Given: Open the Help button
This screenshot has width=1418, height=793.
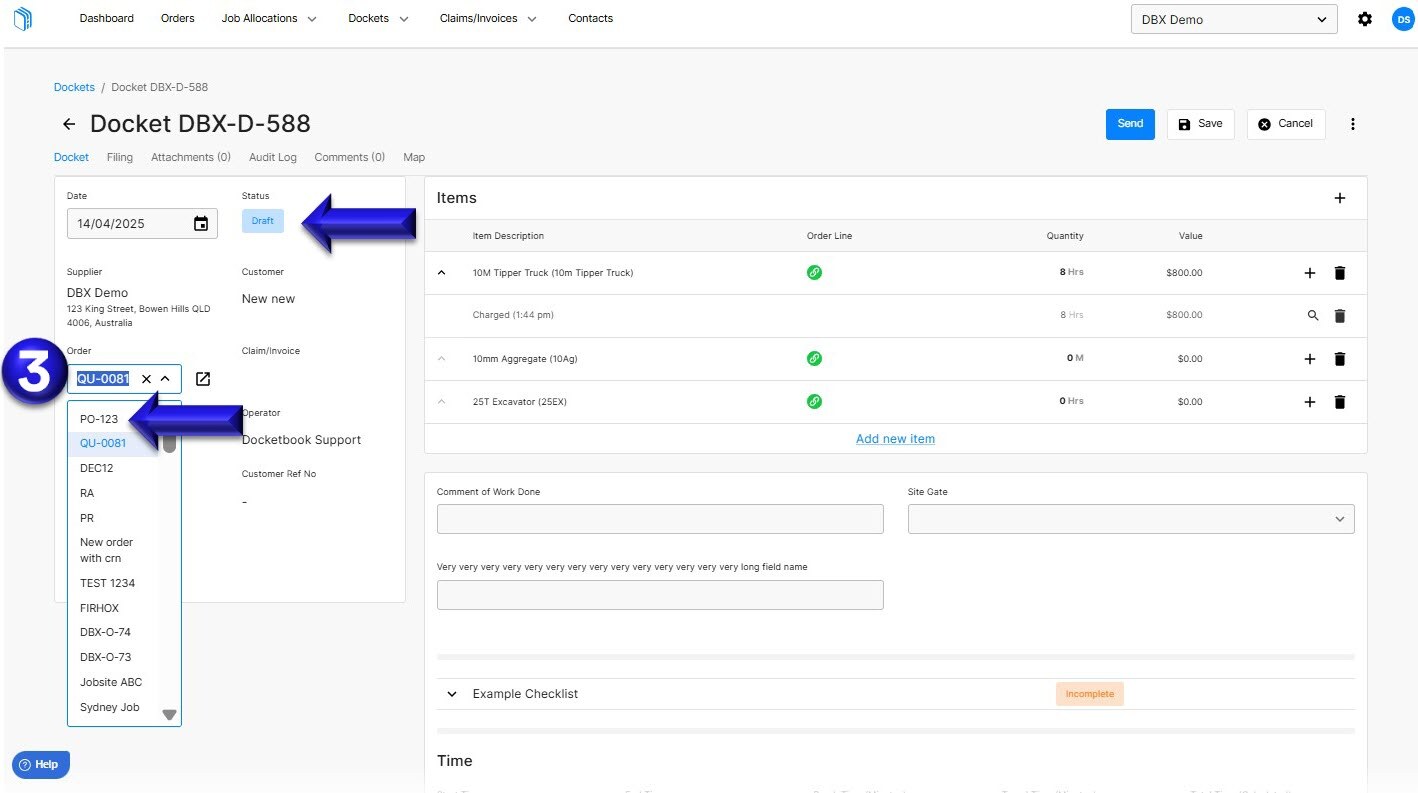Looking at the screenshot, I should (41, 765).
